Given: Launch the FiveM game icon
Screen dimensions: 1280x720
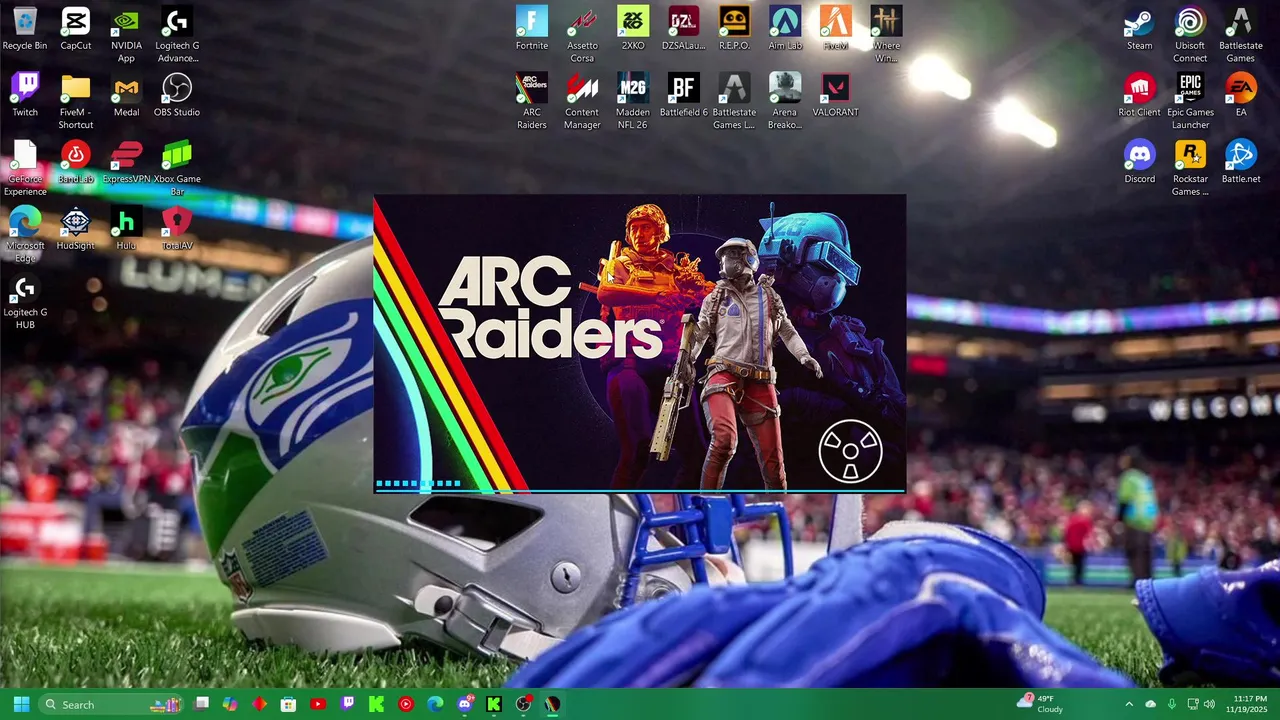Looking at the screenshot, I should click(835, 29).
